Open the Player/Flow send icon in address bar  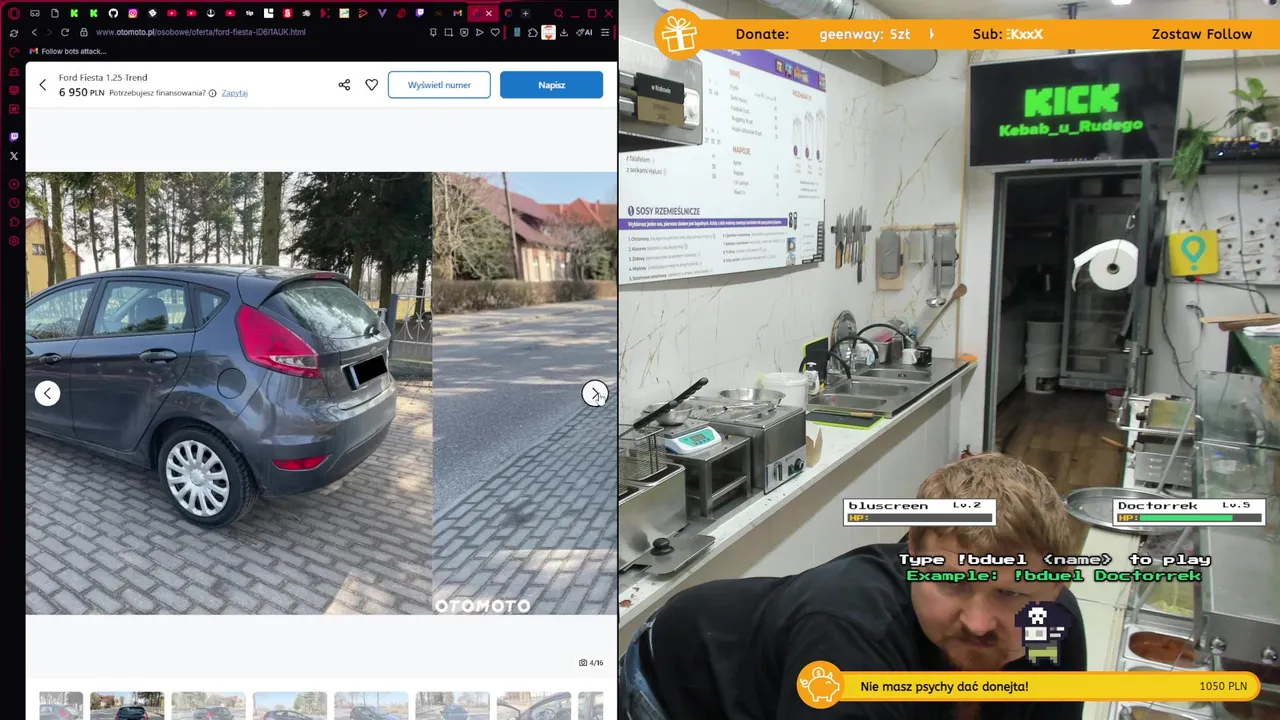coord(480,32)
